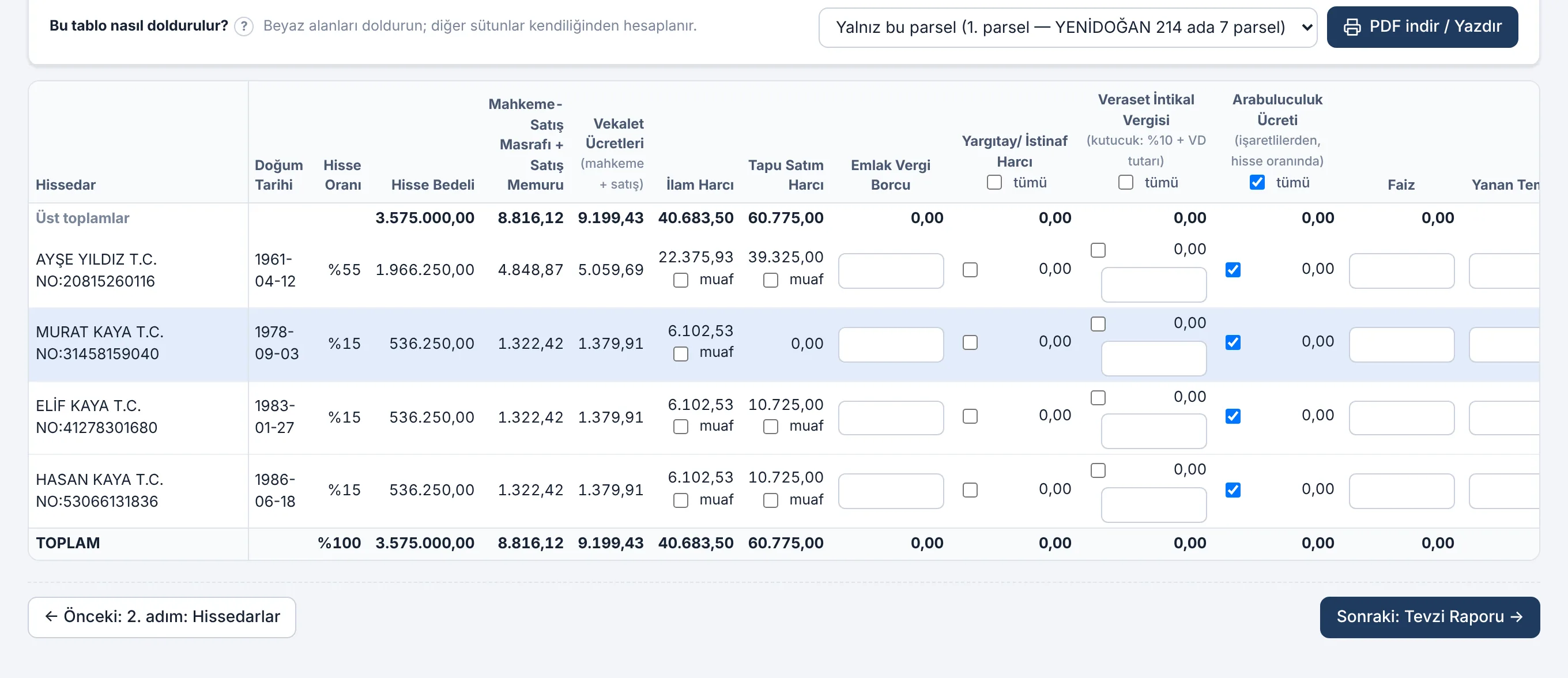
Task: Open the parcel selection dropdown
Action: point(1068,28)
